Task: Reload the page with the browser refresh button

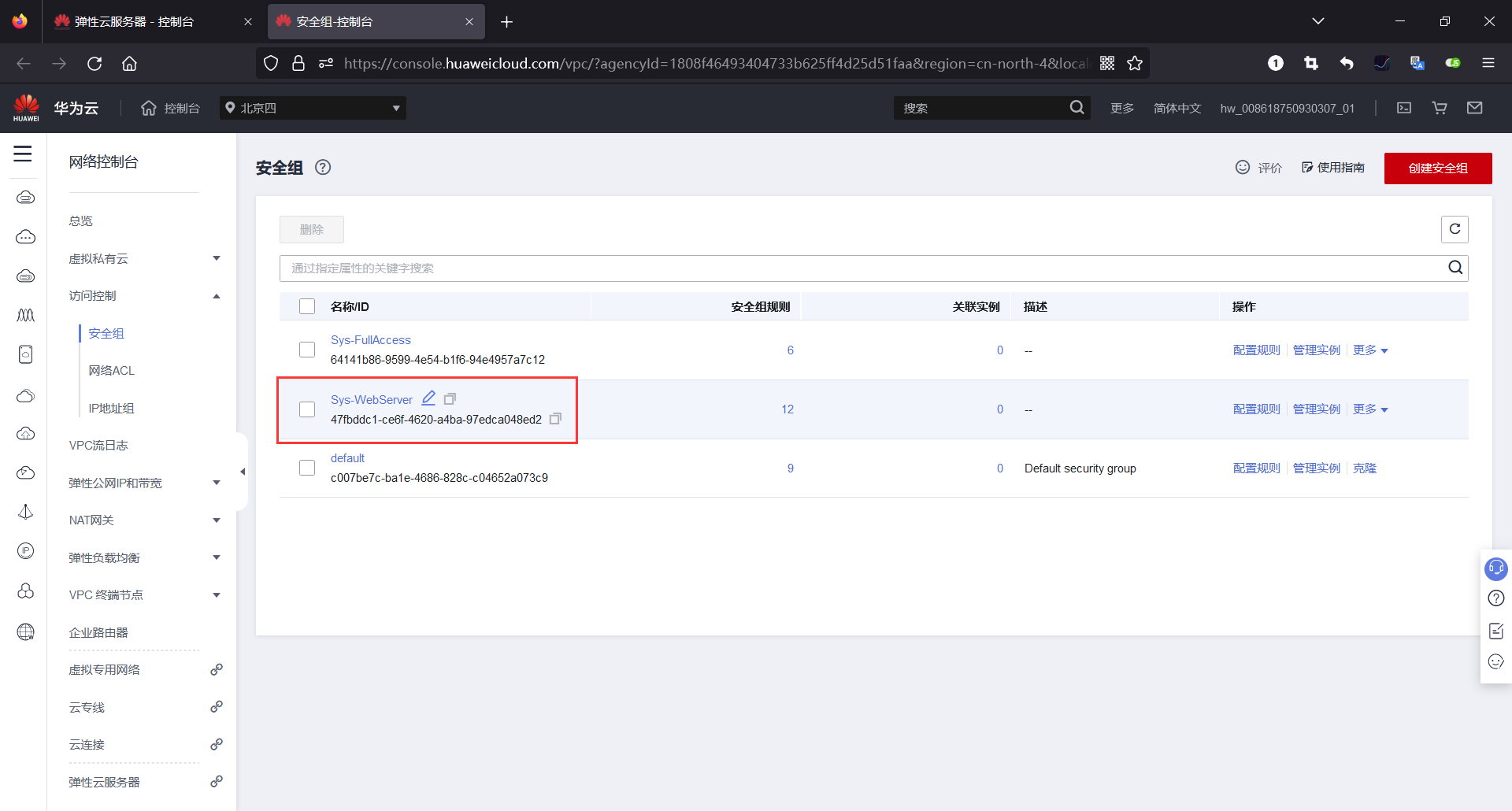Action: pyautogui.click(x=94, y=63)
